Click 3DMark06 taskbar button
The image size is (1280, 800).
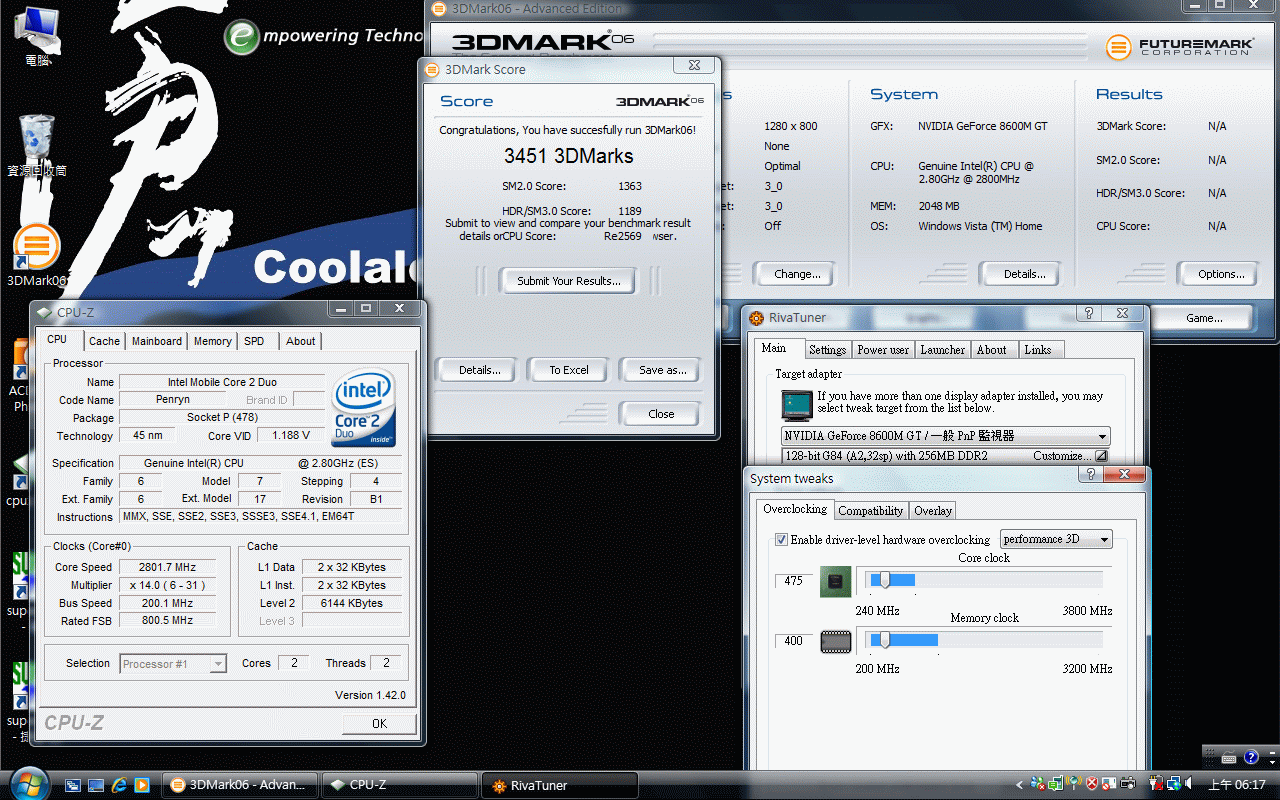[x=240, y=785]
